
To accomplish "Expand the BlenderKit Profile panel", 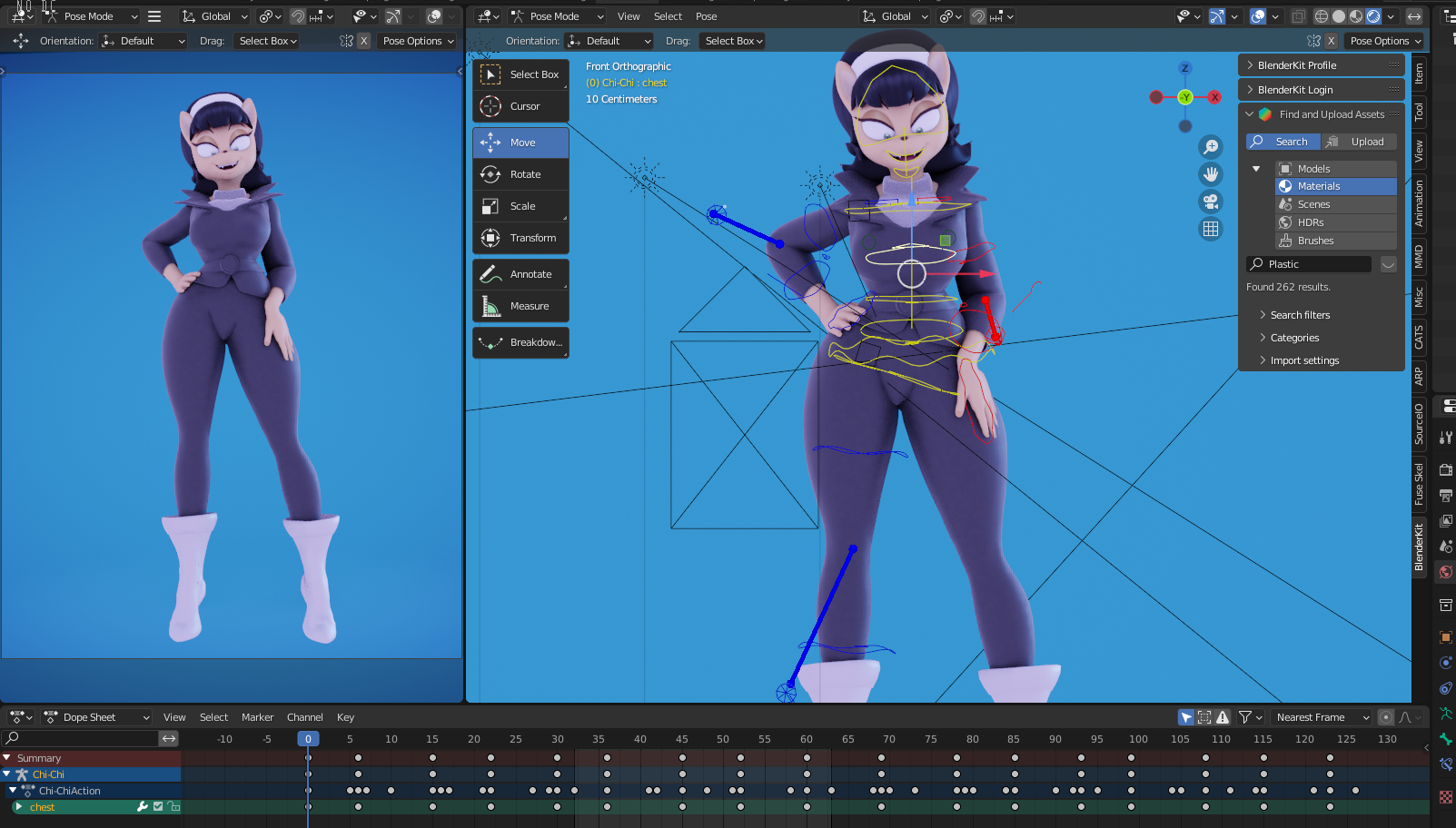I will [1297, 65].
